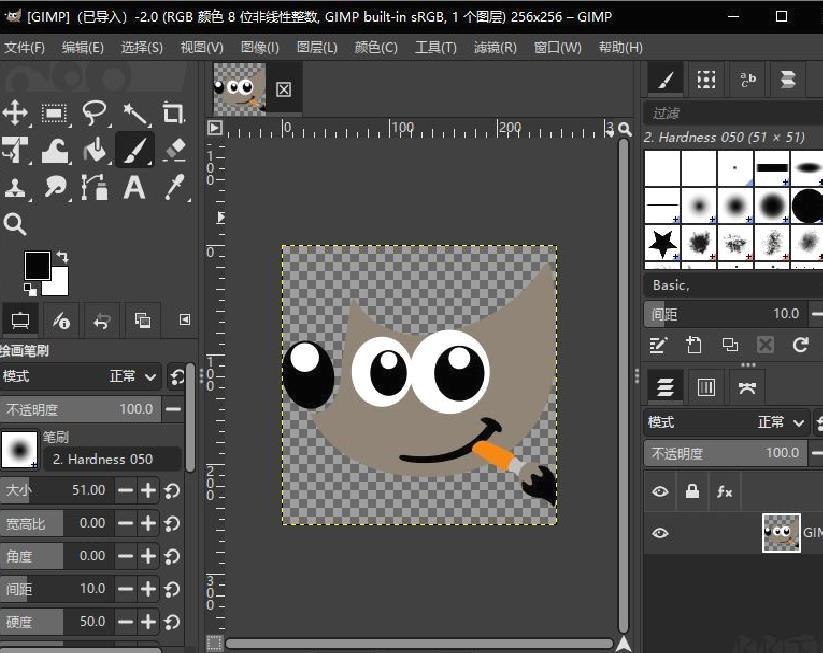Increase the brush aspect ratio value
This screenshot has width=823, height=653.
[x=149, y=523]
